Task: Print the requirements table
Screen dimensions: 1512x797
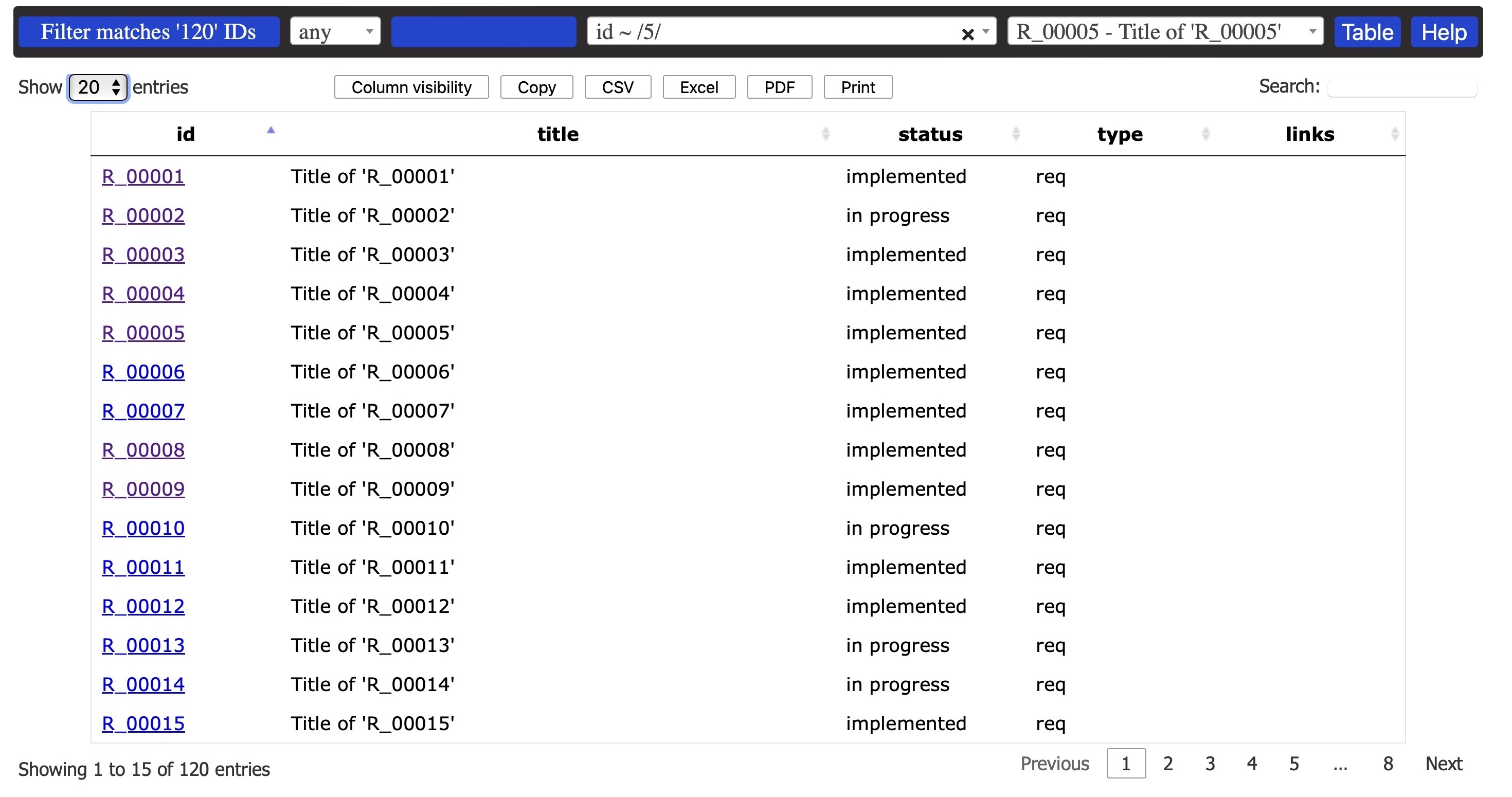Action: (x=857, y=87)
